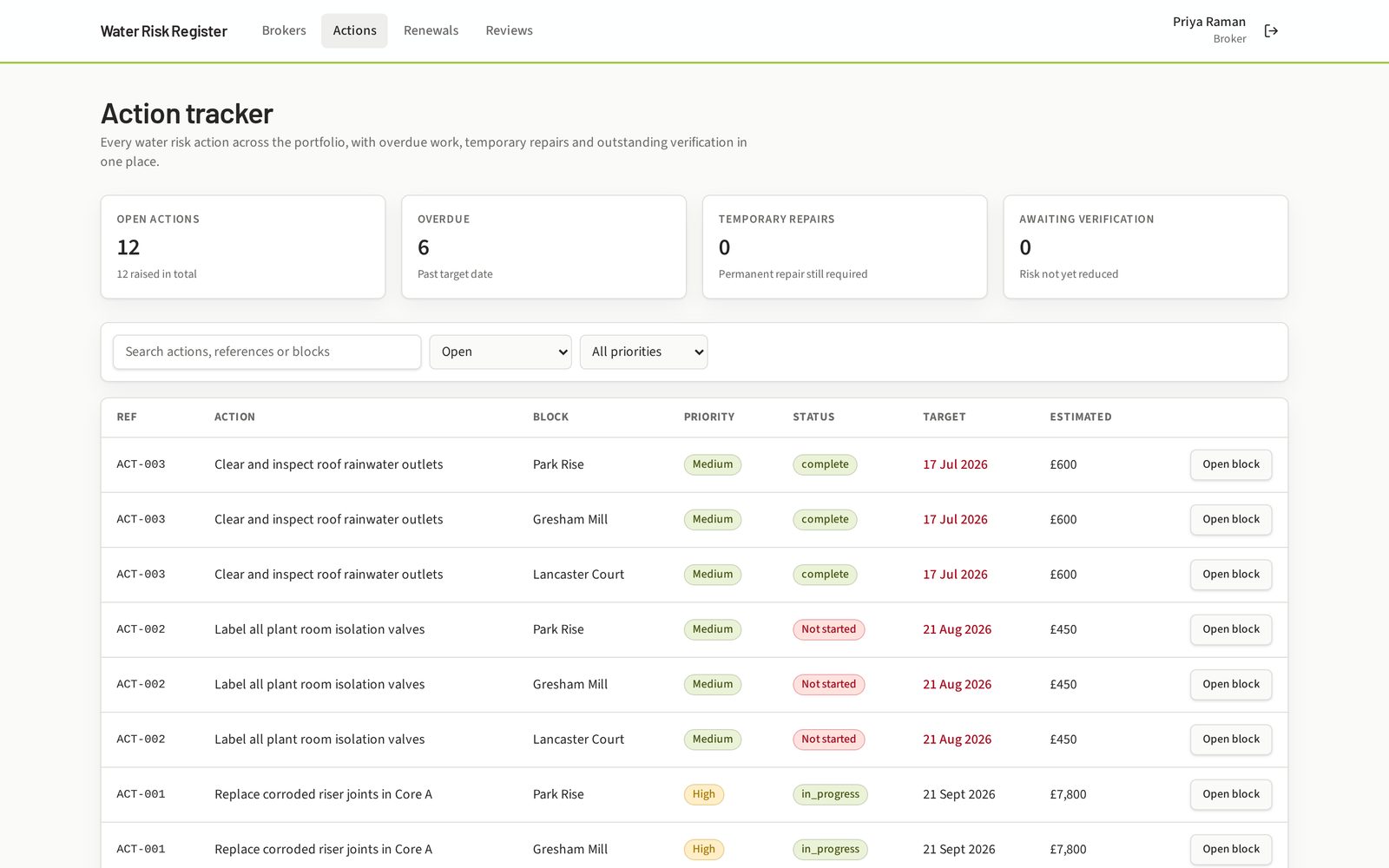The height and width of the screenshot is (868, 1389).
Task: Click the Water Risk Register logo
Action: point(164,31)
